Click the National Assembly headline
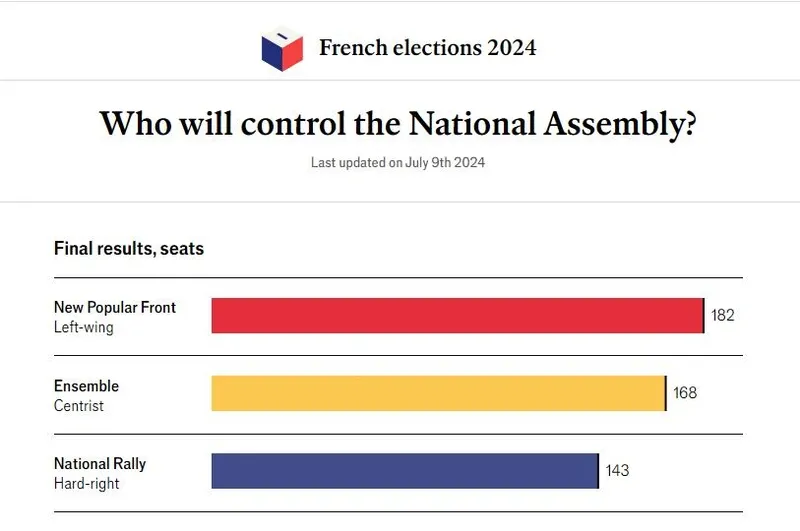The height and width of the screenshot is (531, 800). (399, 124)
